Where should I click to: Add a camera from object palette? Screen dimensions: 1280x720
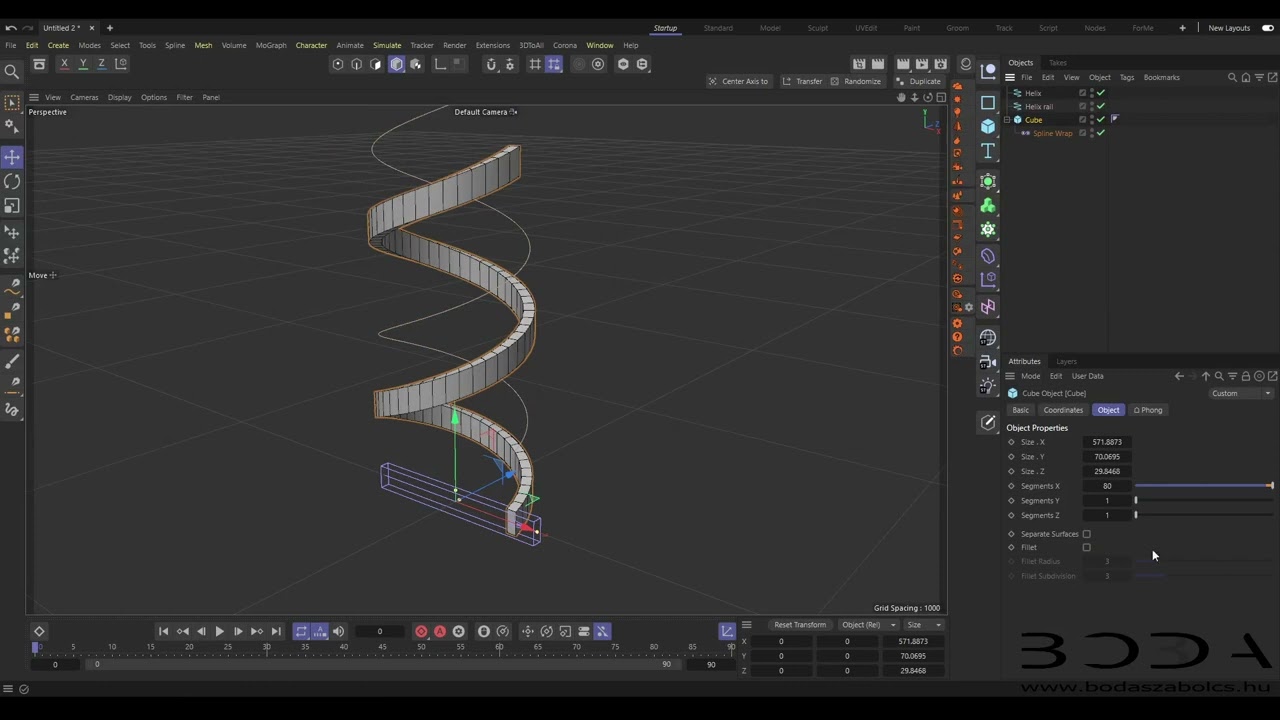(988, 362)
